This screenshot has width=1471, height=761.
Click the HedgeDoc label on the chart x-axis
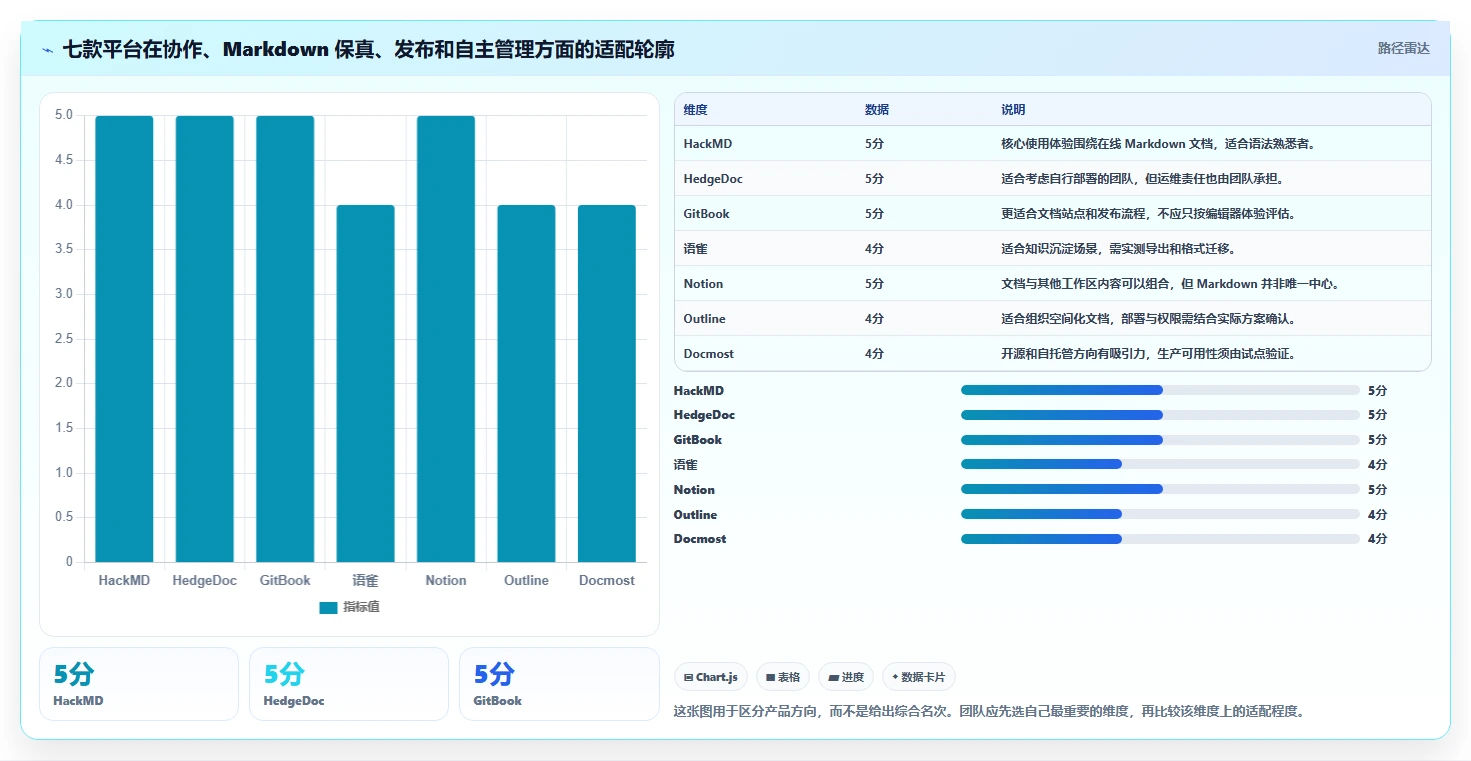coord(205,580)
